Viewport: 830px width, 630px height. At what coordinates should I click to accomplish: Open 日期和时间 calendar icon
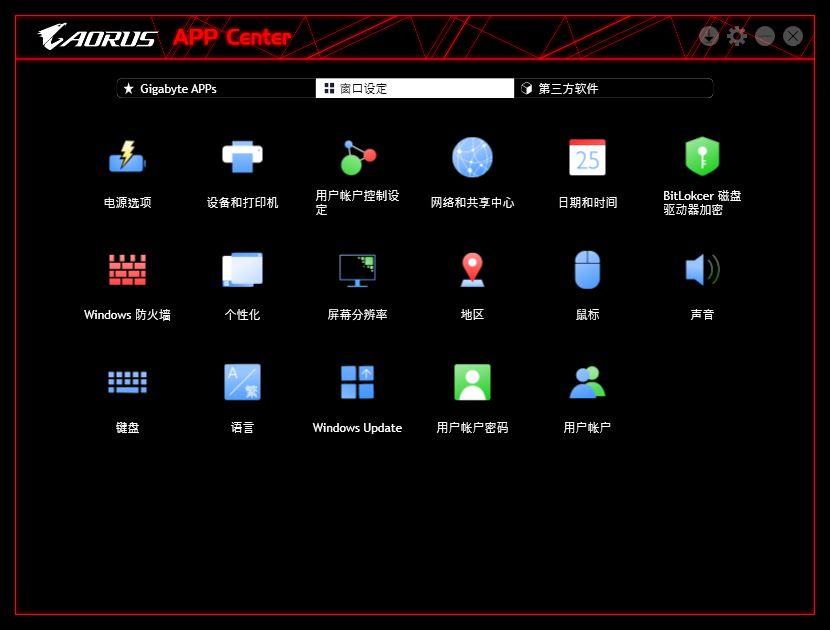[587, 157]
